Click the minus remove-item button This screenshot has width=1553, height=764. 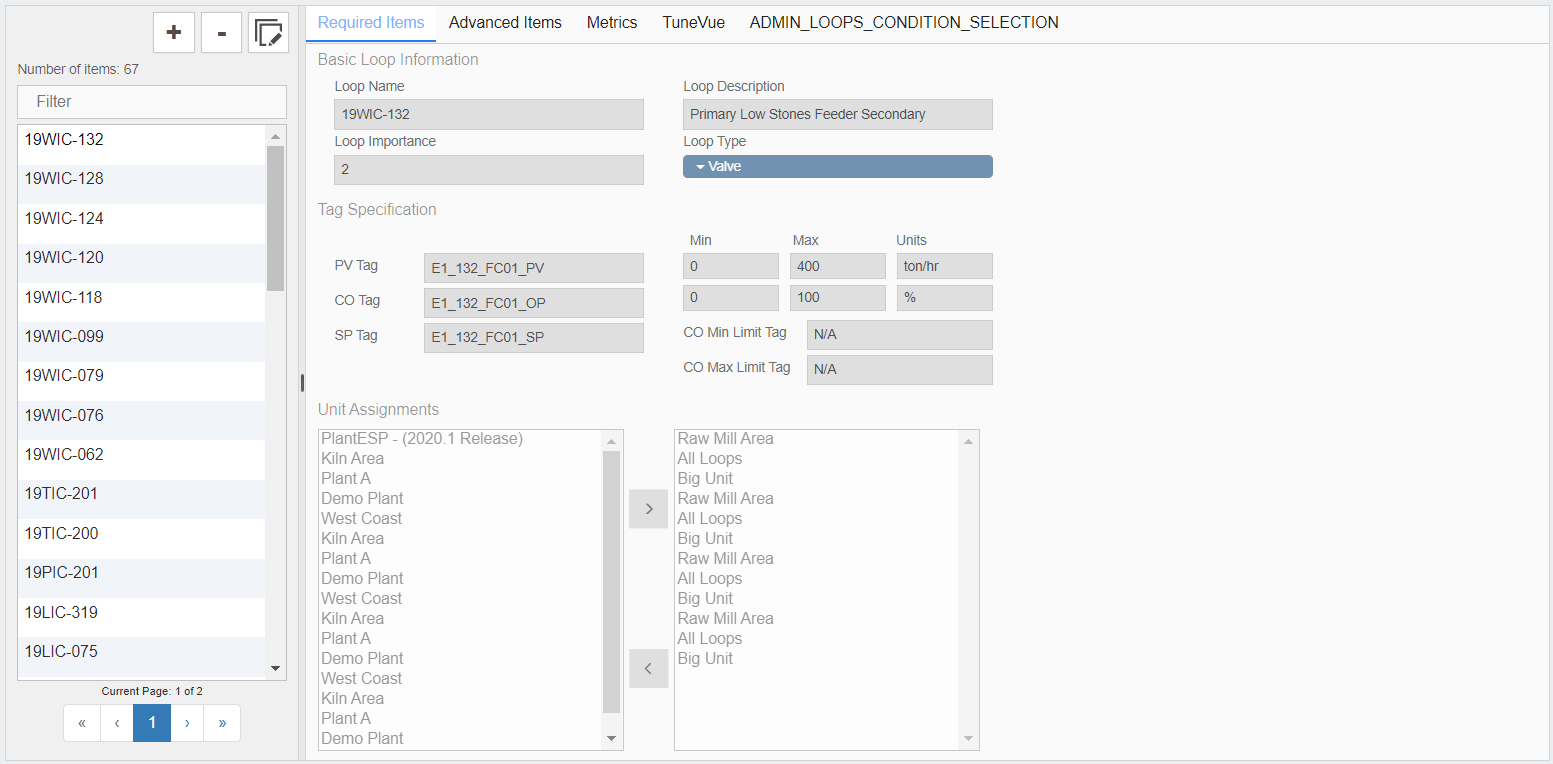click(x=222, y=33)
